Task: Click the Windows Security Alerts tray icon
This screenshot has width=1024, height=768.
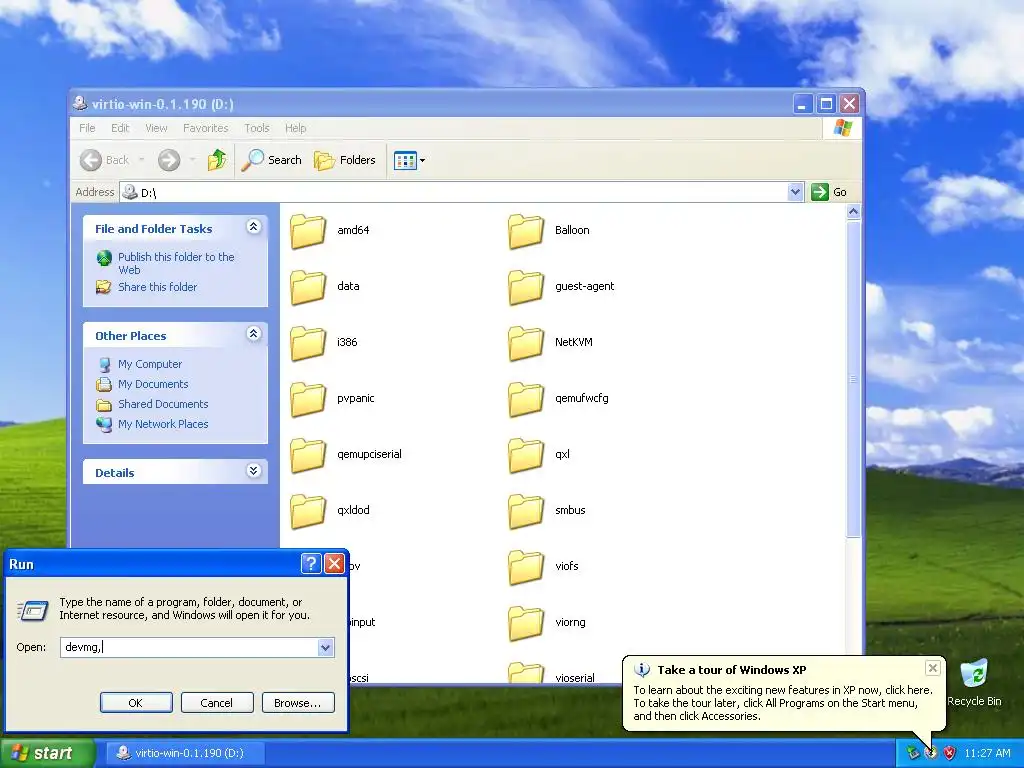Action: 950,753
